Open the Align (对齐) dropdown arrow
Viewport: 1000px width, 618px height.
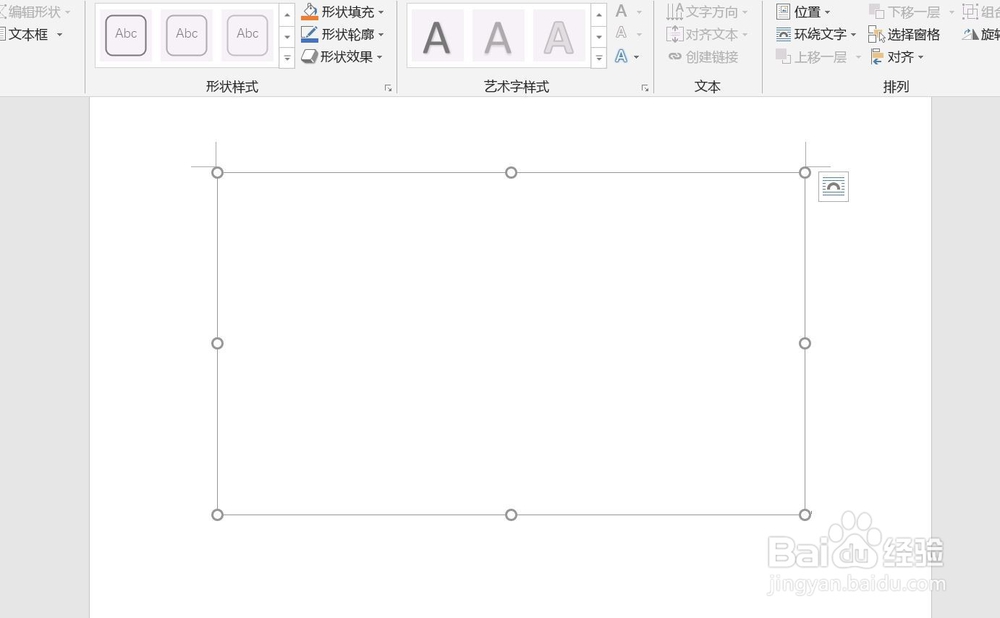pos(921,57)
